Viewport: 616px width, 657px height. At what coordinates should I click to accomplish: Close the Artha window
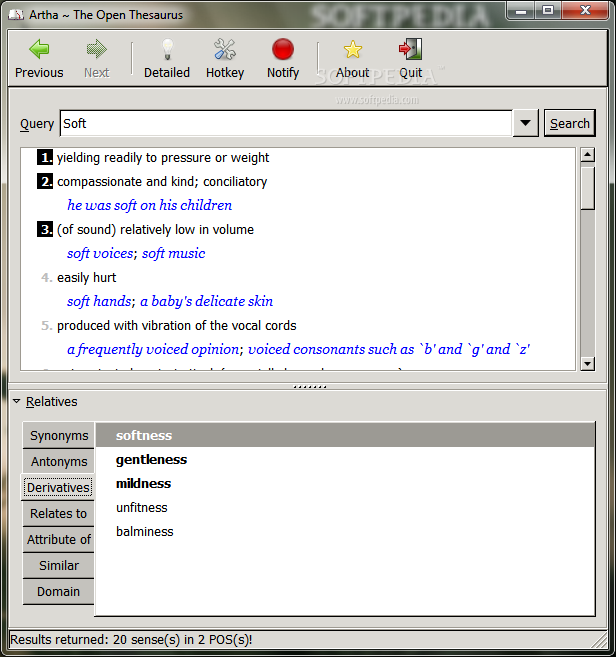(585, 10)
